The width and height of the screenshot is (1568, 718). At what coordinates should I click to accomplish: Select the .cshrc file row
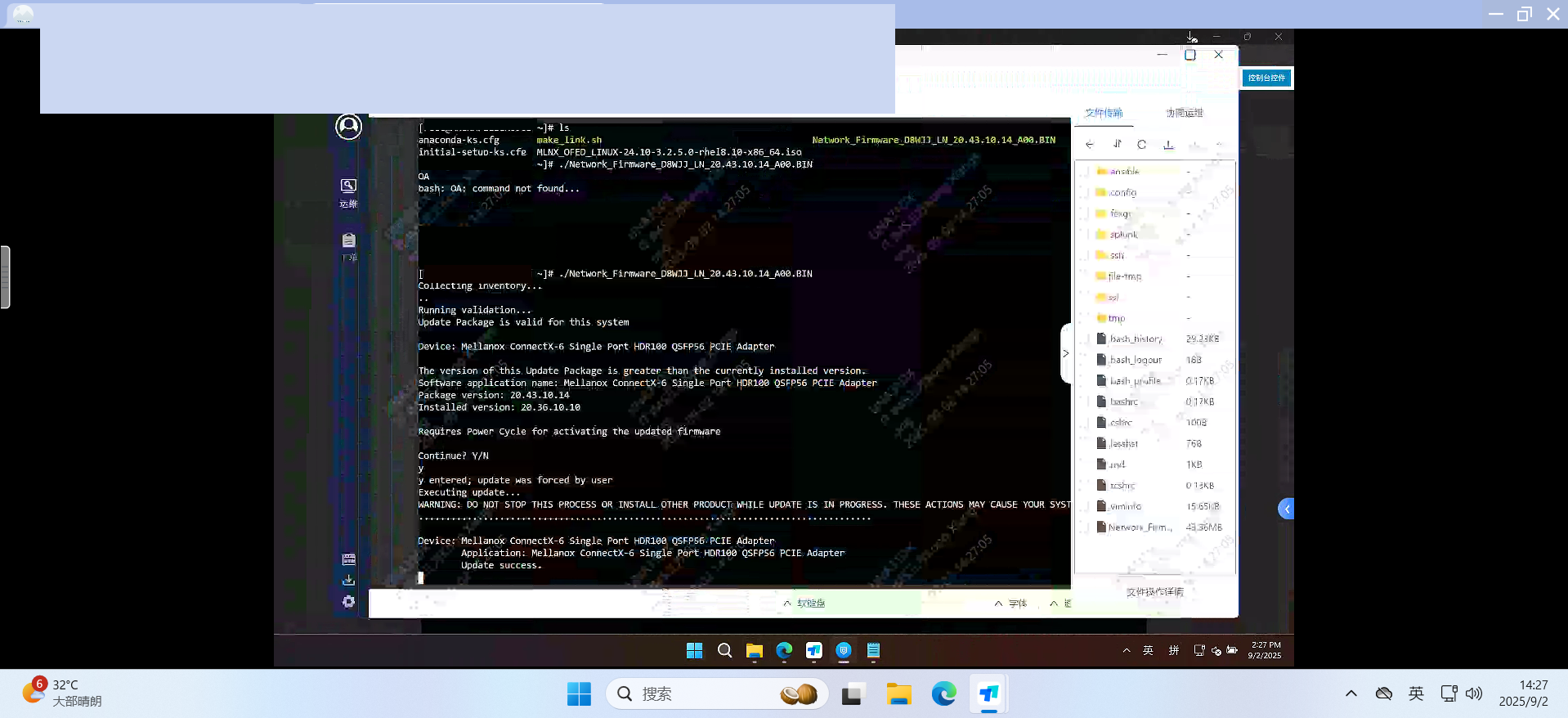tap(1157, 423)
